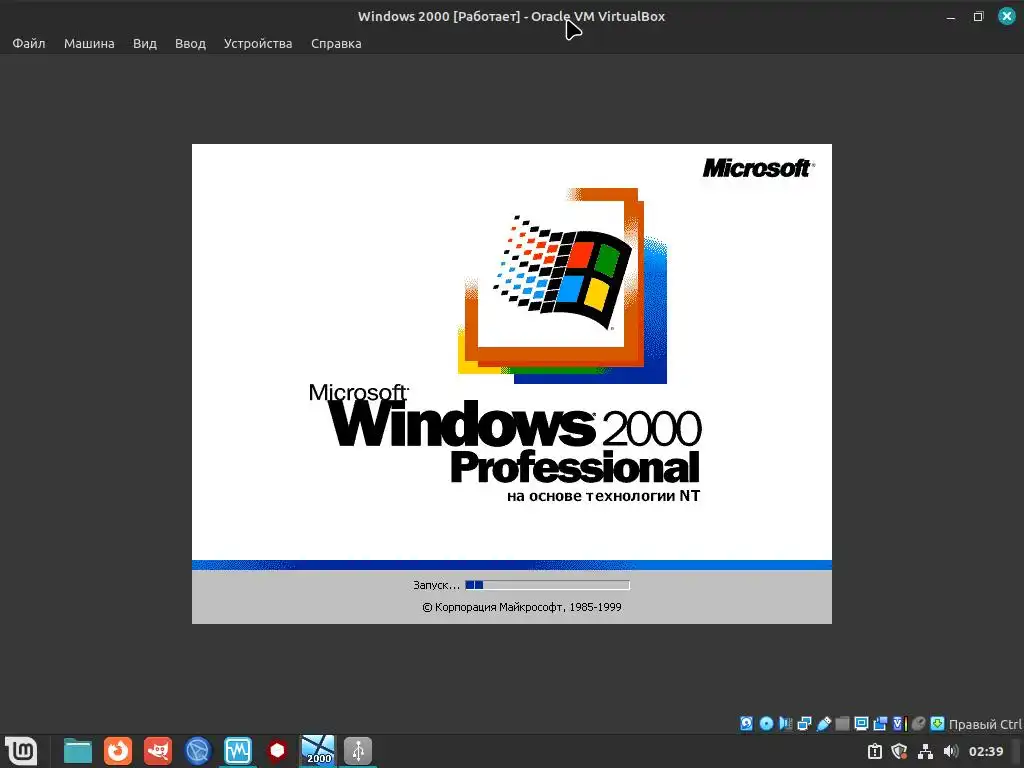Click the Правый Ctrl host key label
The width and height of the screenshot is (1024, 768).
coord(985,724)
